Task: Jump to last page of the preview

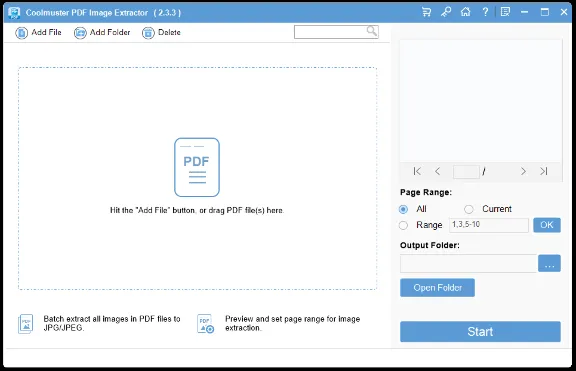Action: click(544, 171)
